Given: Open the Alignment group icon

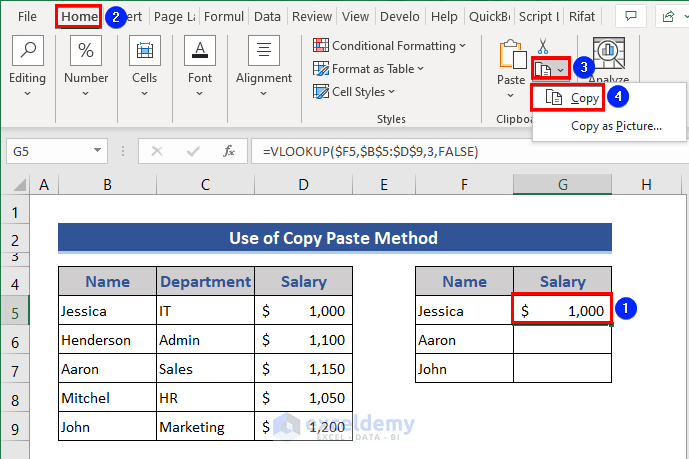Looking at the screenshot, I should [x=264, y=51].
